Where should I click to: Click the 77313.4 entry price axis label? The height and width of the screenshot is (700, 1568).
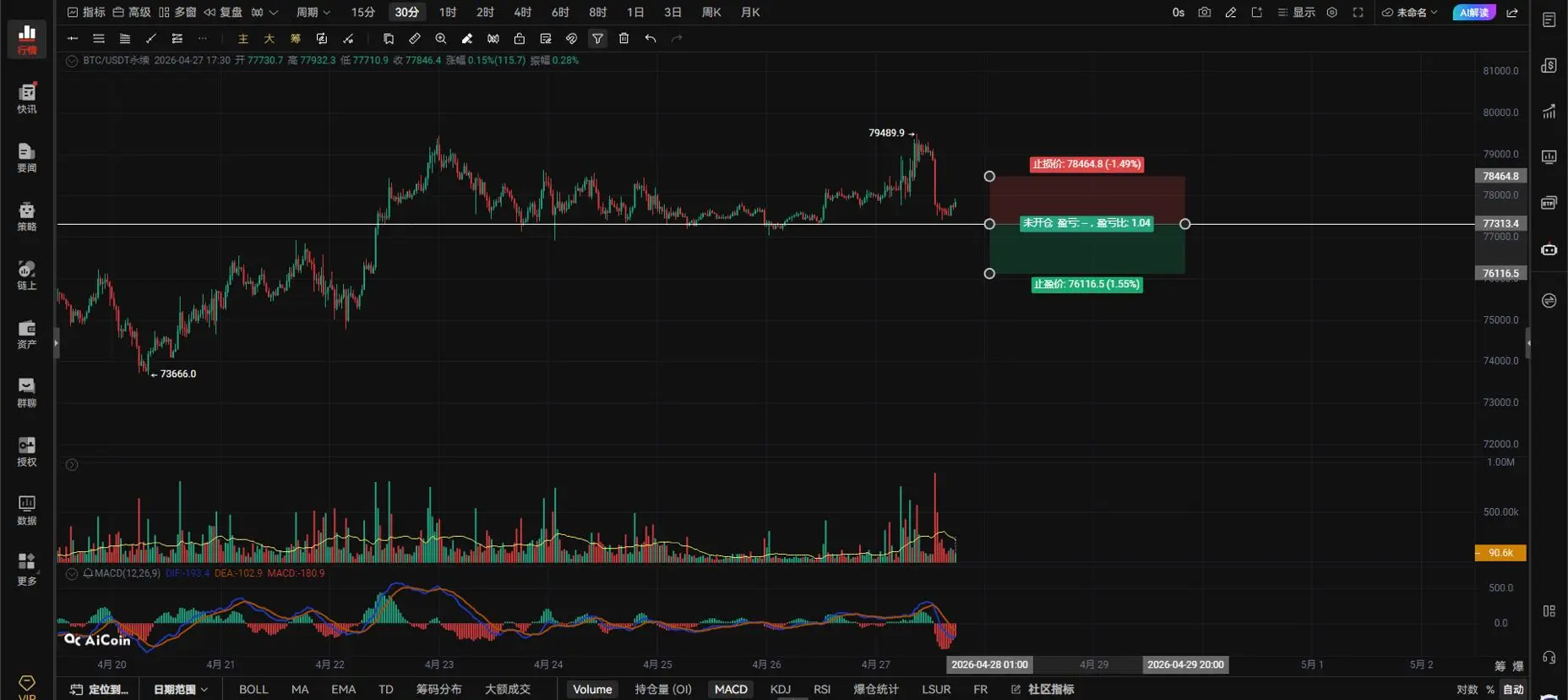[x=1500, y=224]
